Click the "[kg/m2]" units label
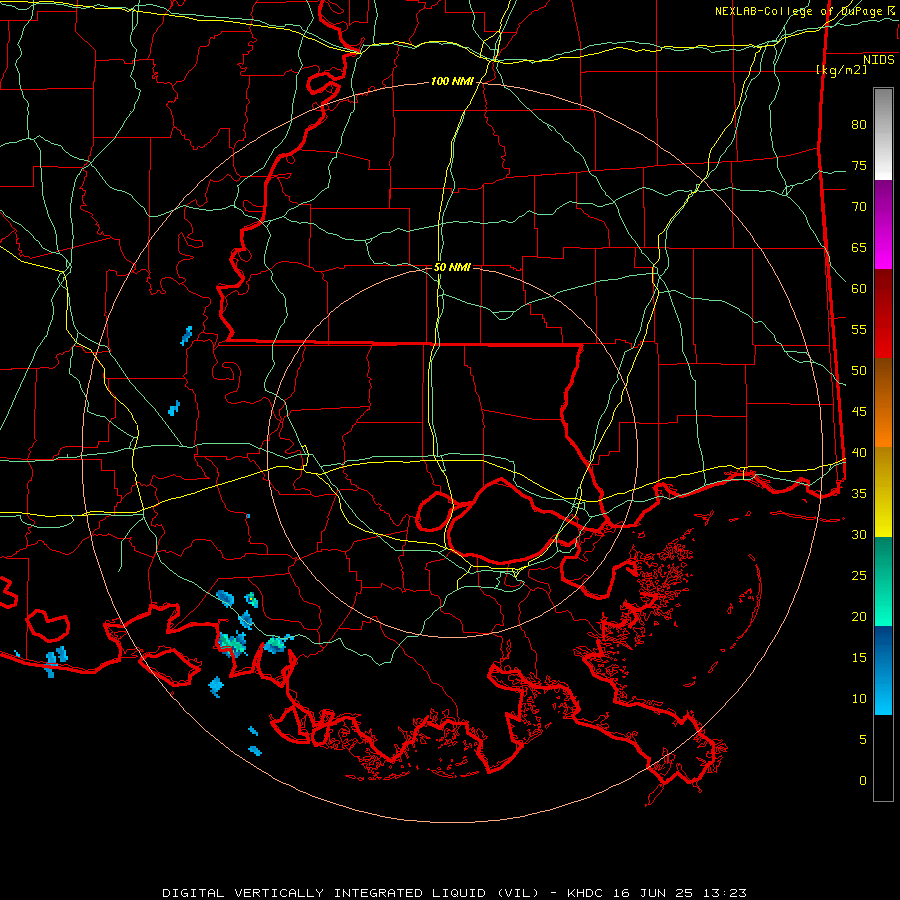The image size is (900, 900). 841,70
